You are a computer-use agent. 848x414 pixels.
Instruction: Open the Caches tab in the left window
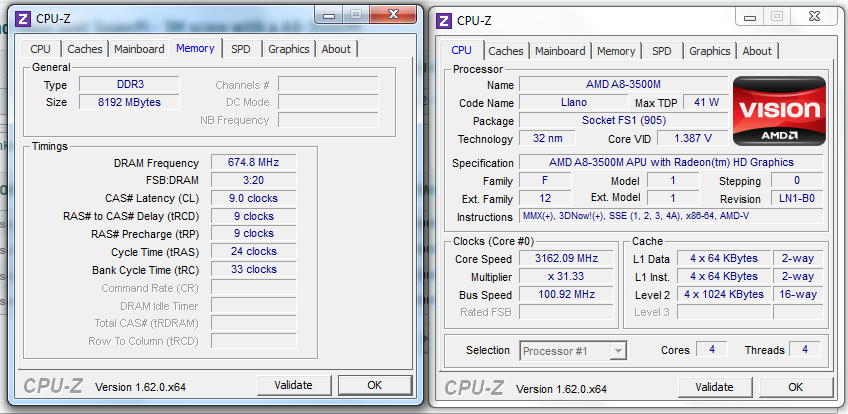tap(85, 49)
